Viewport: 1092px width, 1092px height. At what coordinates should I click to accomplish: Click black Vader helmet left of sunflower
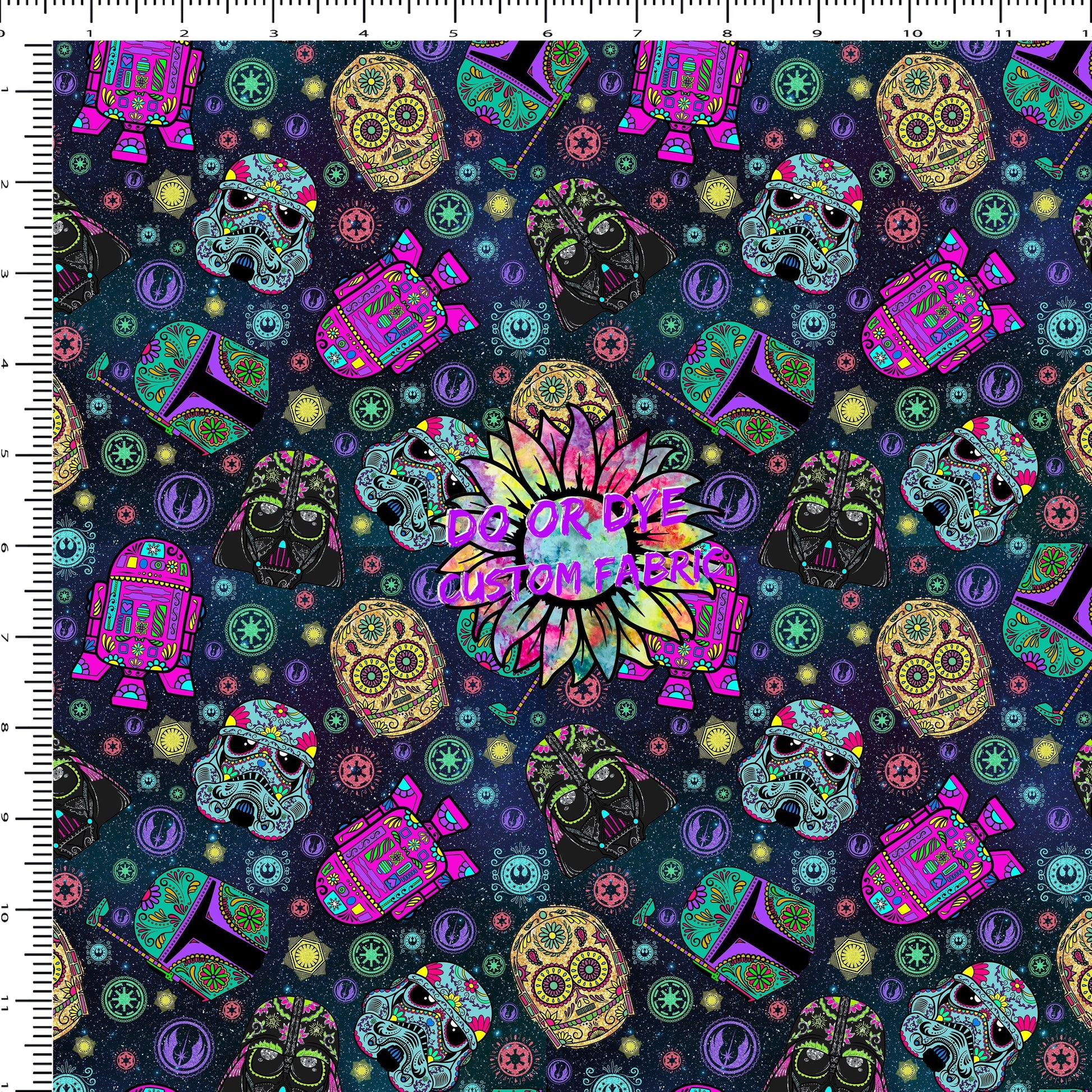tap(279, 519)
